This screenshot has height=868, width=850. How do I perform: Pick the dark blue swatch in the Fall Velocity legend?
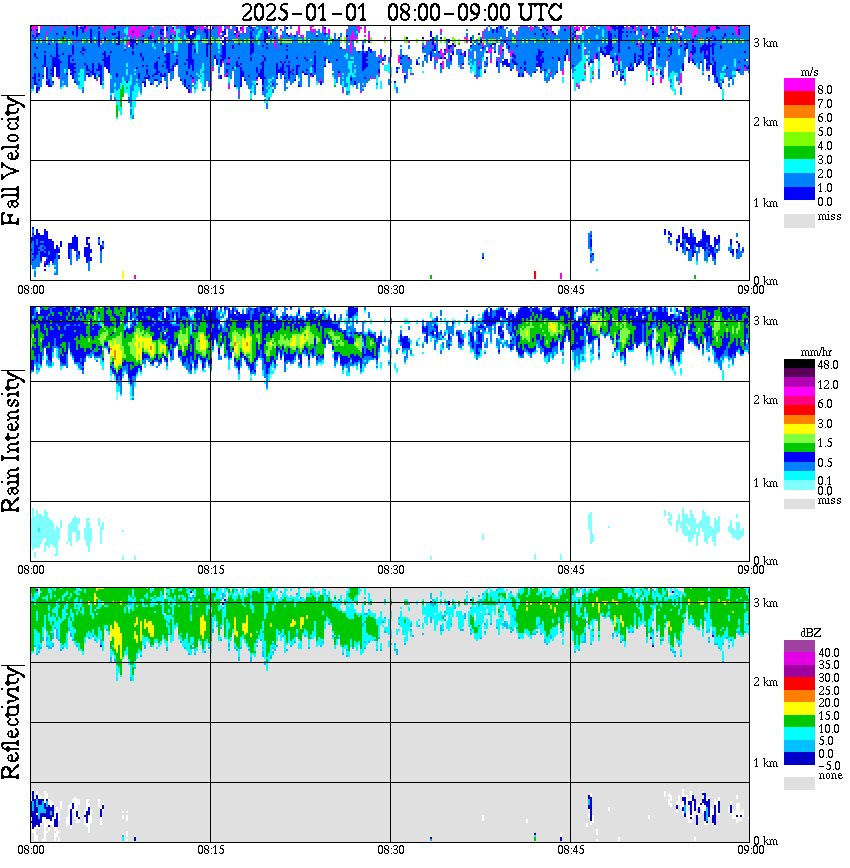coord(799,194)
